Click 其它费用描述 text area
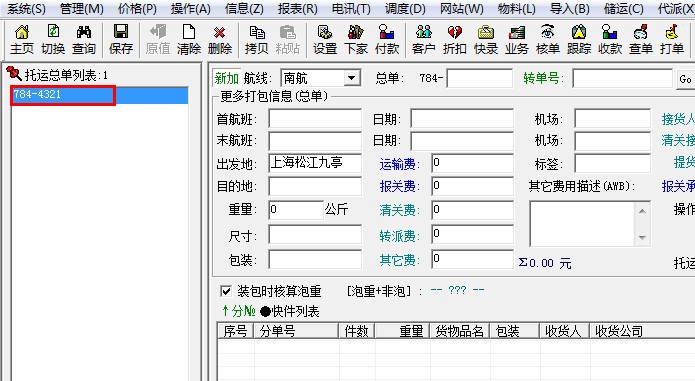The width and height of the screenshot is (695, 381). pyautogui.click(x=582, y=224)
